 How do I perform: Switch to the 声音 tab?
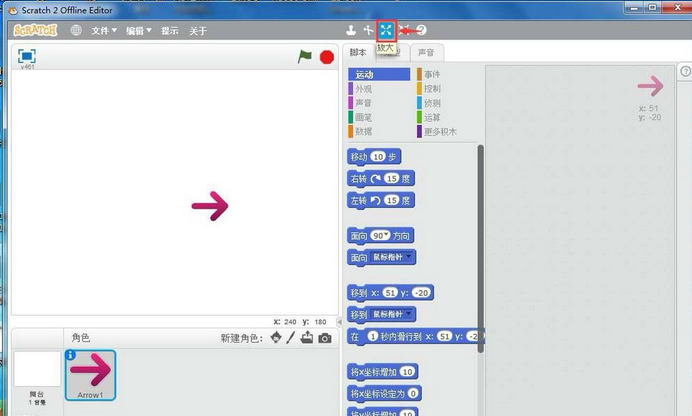[426, 52]
